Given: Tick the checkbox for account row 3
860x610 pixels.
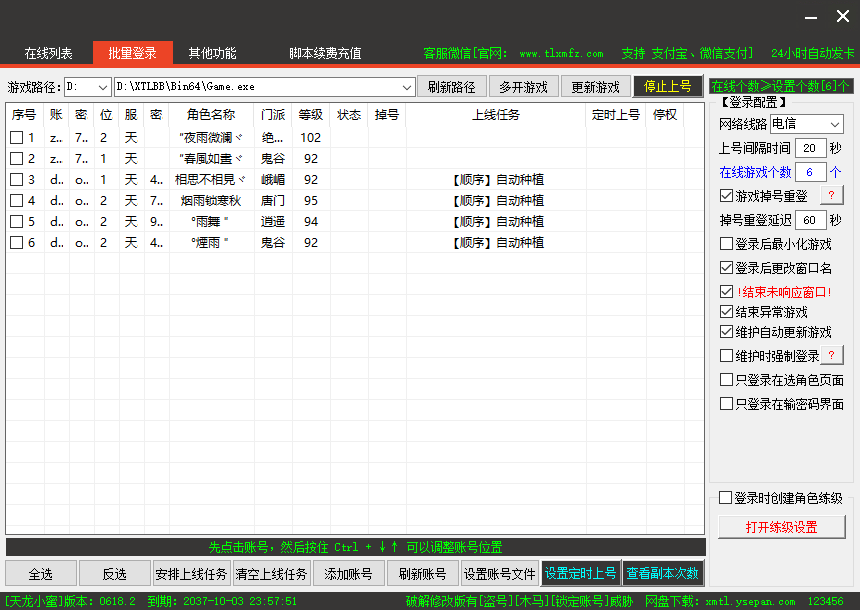Looking at the screenshot, I should click(x=16, y=179).
